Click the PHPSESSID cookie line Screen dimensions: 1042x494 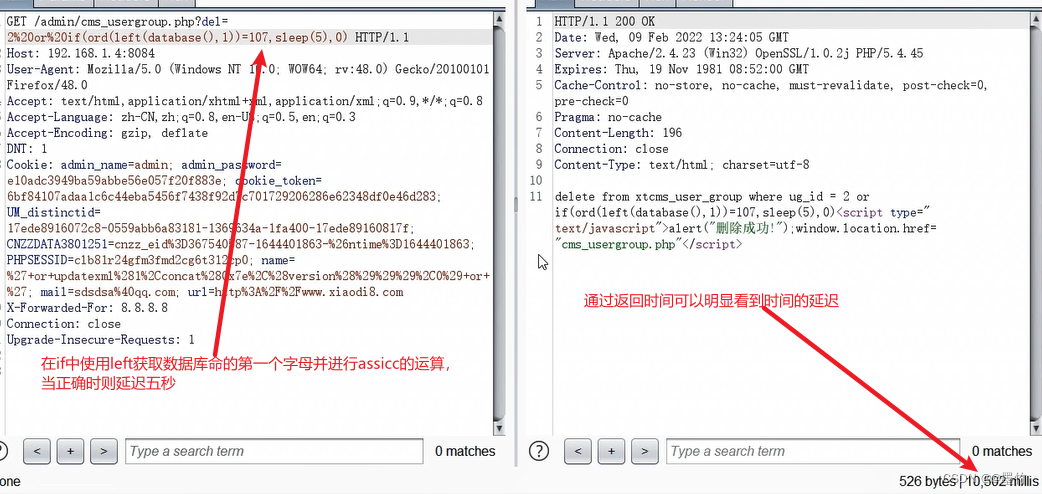[152, 260]
